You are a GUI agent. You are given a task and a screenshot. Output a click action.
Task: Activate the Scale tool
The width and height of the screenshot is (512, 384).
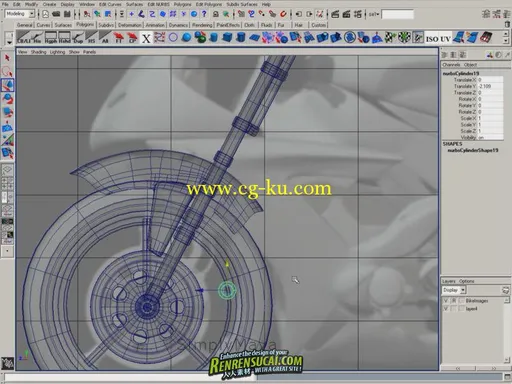[x=7, y=113]
